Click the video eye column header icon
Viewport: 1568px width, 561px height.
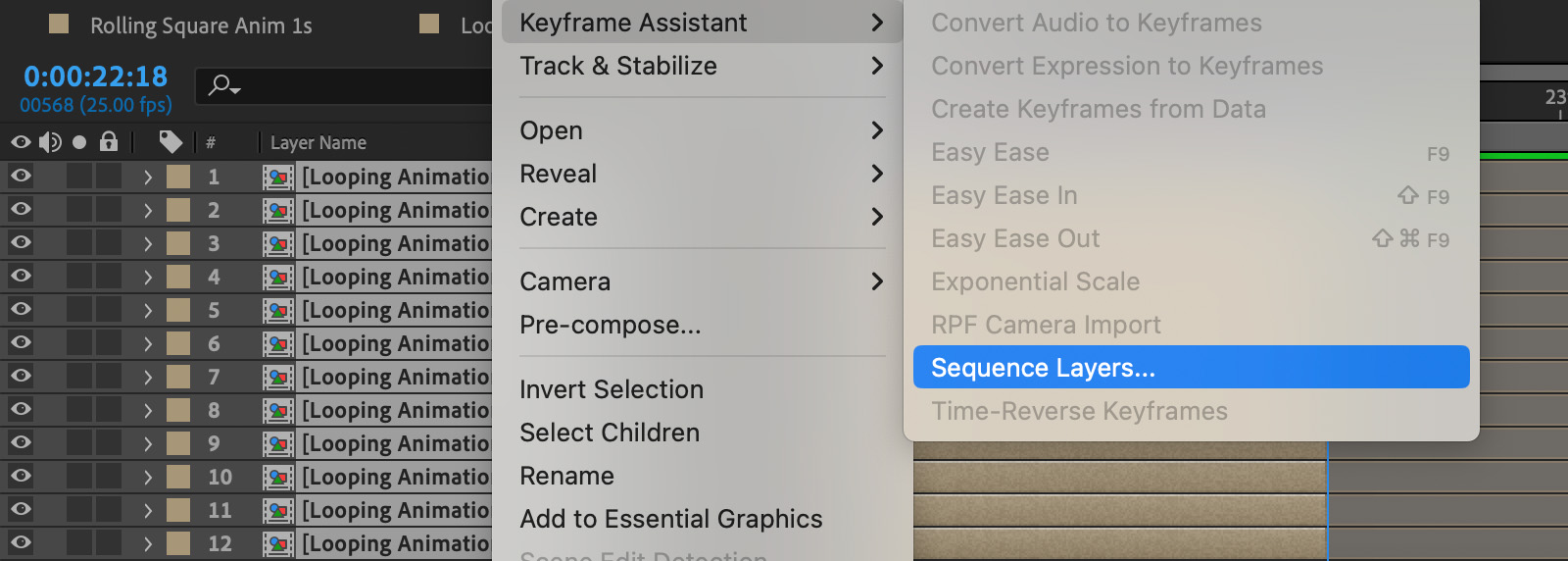click(x=21, y=142)
